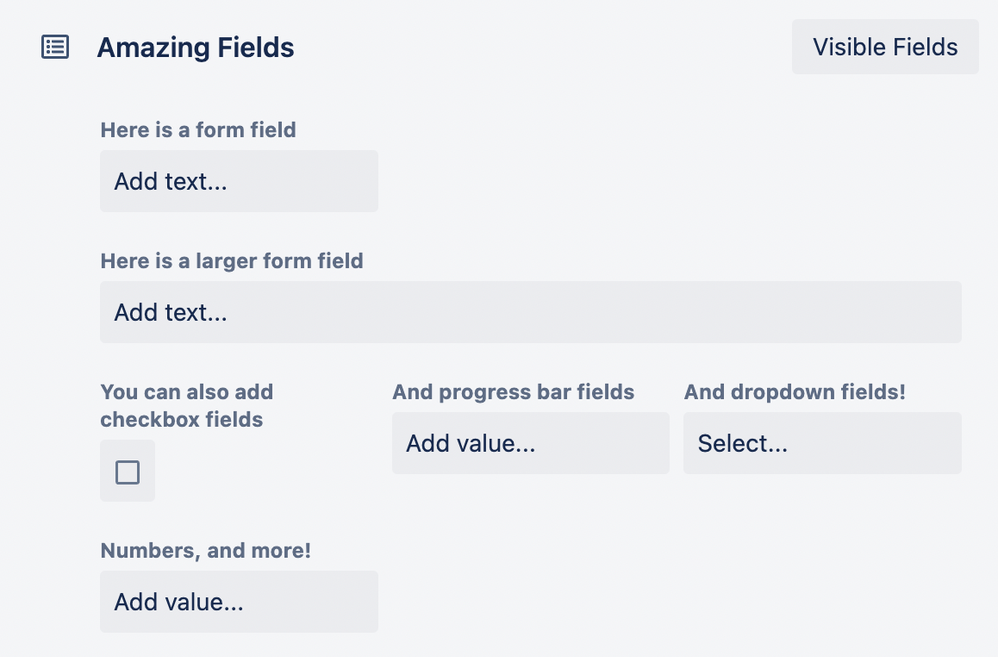Open the Select... dropdown

pyautogui.click(x=822, y=443)
